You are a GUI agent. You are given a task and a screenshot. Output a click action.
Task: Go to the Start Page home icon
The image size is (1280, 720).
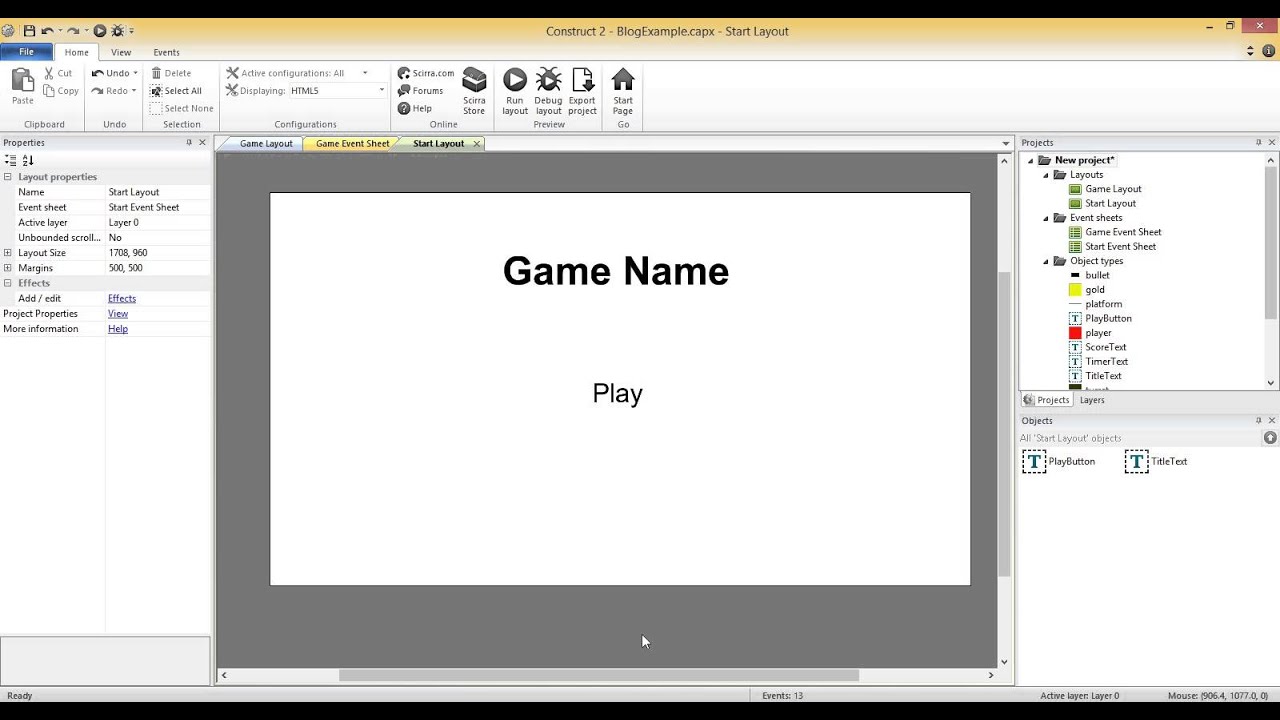click(x=623, y=91)
